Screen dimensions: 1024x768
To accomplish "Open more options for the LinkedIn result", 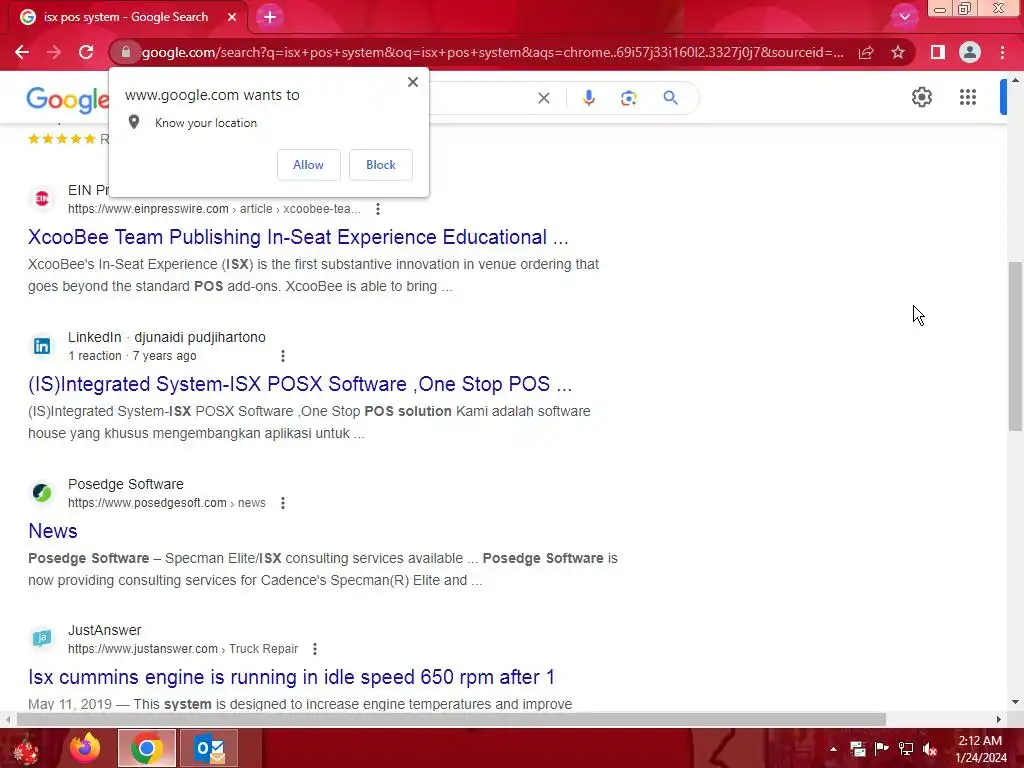I will pyautogui.click(x=283, y=356).
